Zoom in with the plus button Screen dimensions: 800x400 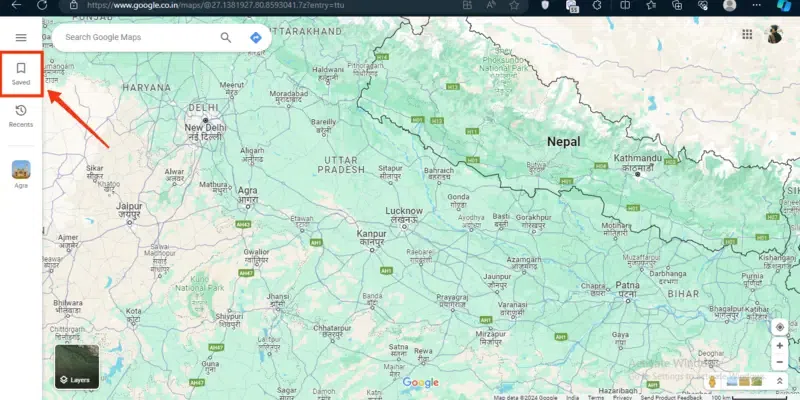tap(780, 346)
